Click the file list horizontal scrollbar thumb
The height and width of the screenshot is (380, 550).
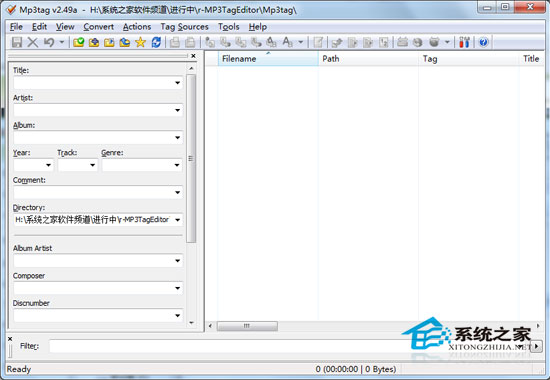[247, 326]
